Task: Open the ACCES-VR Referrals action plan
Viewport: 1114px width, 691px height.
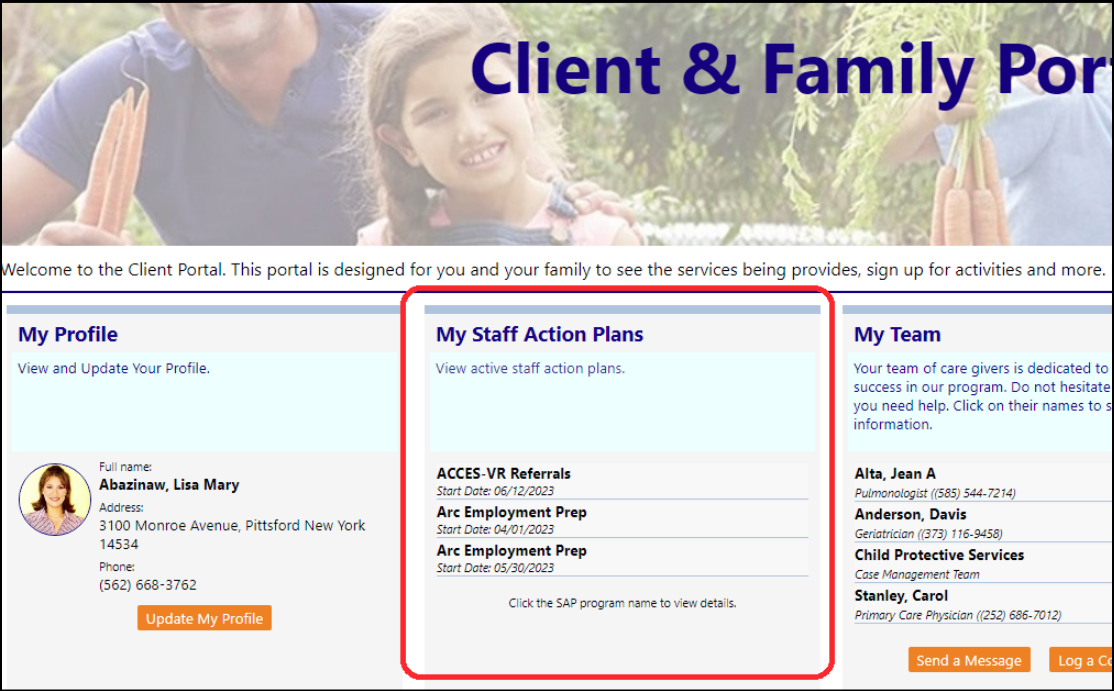Action: tap(504, 474)
